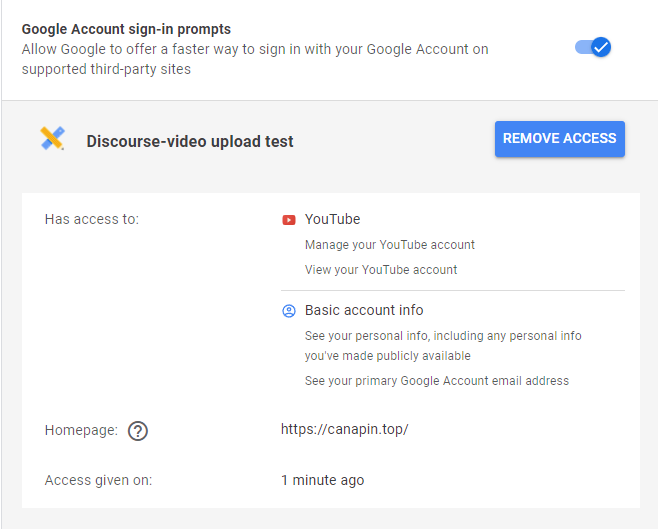Click the Discourse-video upload test app icon
The image size is (658, 529).
(52, 138)
